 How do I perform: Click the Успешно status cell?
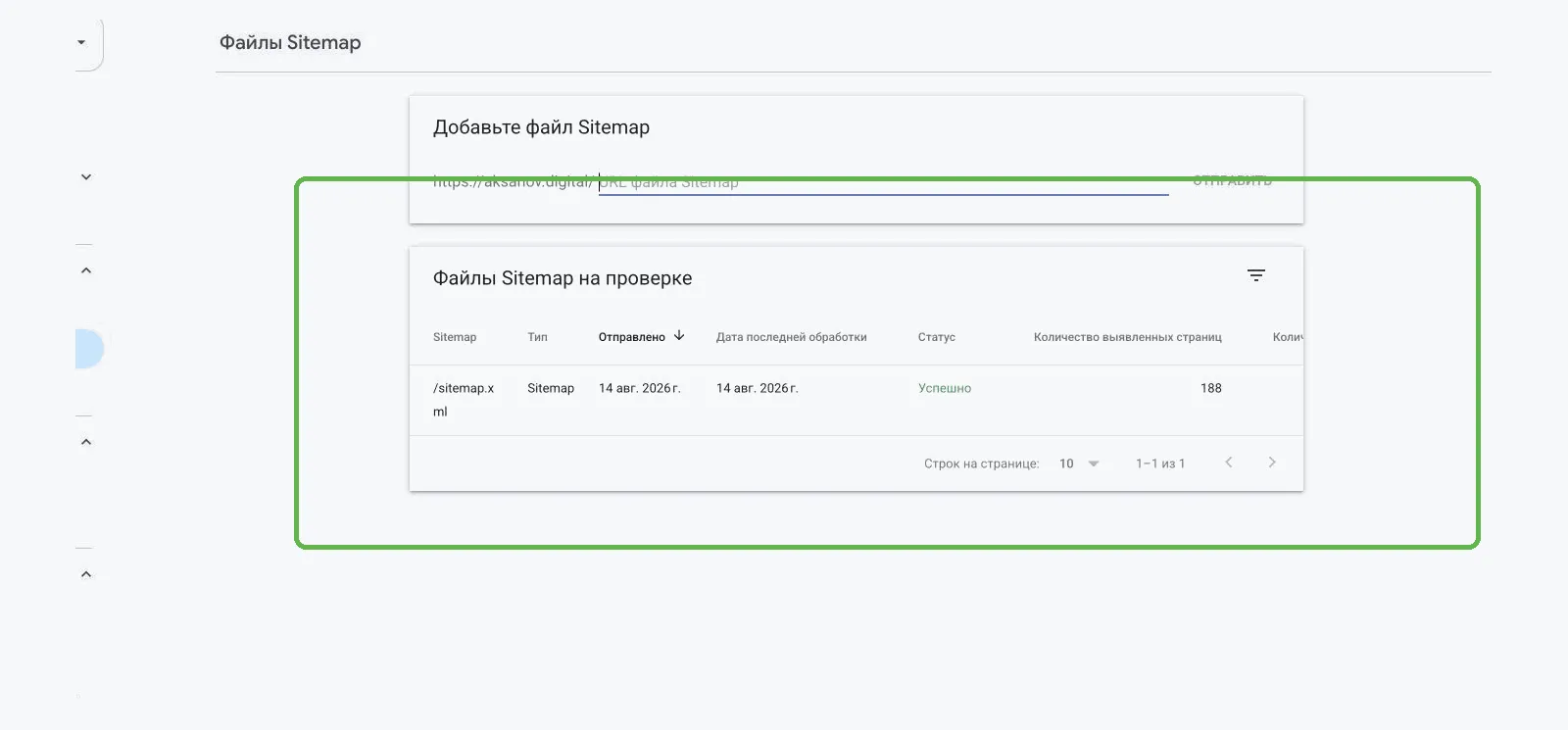click(945, 388)
